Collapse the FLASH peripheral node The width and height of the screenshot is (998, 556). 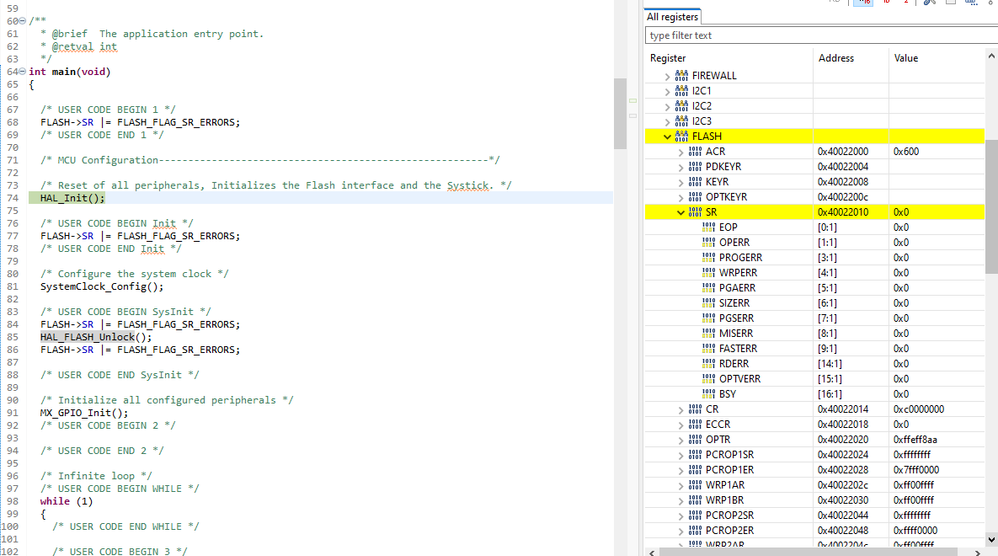coord(667,137)
